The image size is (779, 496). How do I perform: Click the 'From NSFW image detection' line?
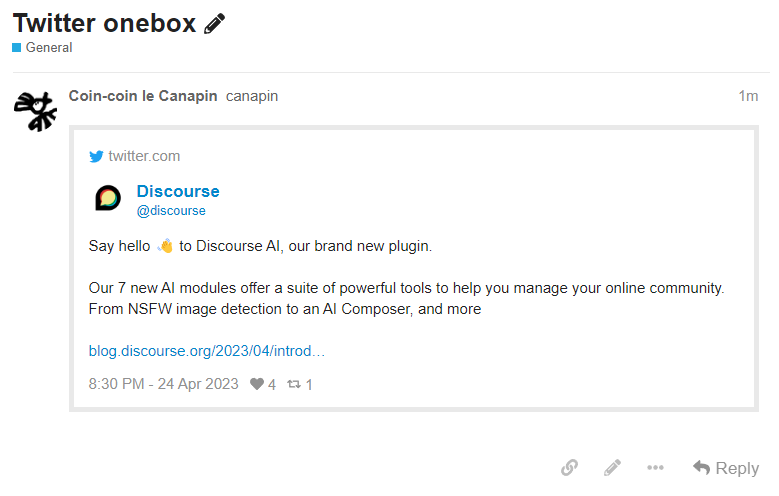click(x=285, y=309)
